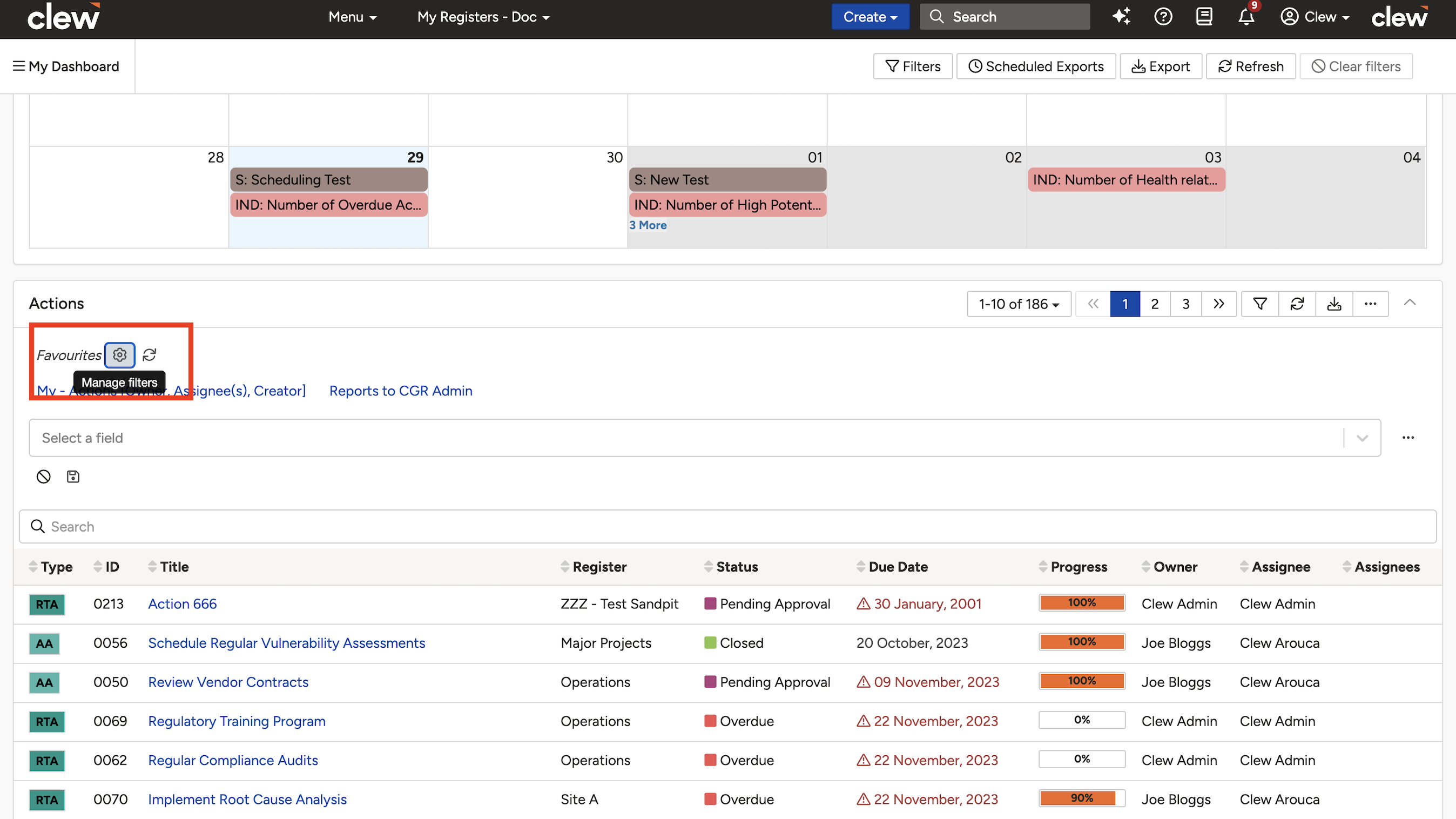Open the 1-10 of 186 page size dropdown
The width and height of the screenshot is (1456, 819).
[1019, 304]
